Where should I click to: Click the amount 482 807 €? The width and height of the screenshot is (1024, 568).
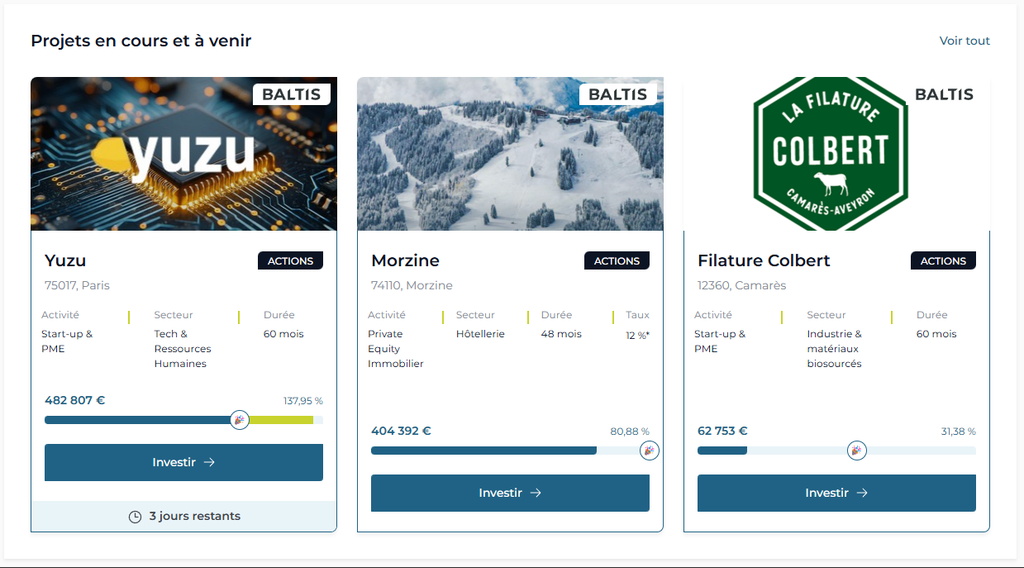pos(74,400)
